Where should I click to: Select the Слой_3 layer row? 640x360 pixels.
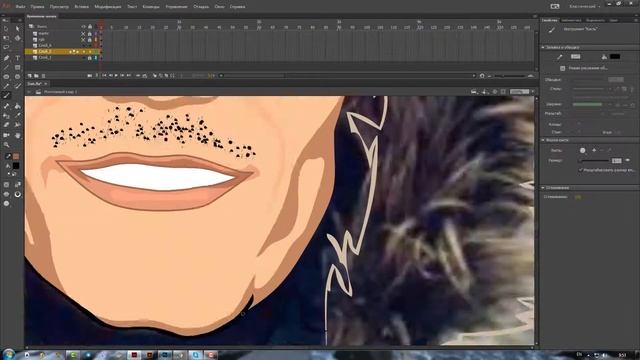coord(62,52)
